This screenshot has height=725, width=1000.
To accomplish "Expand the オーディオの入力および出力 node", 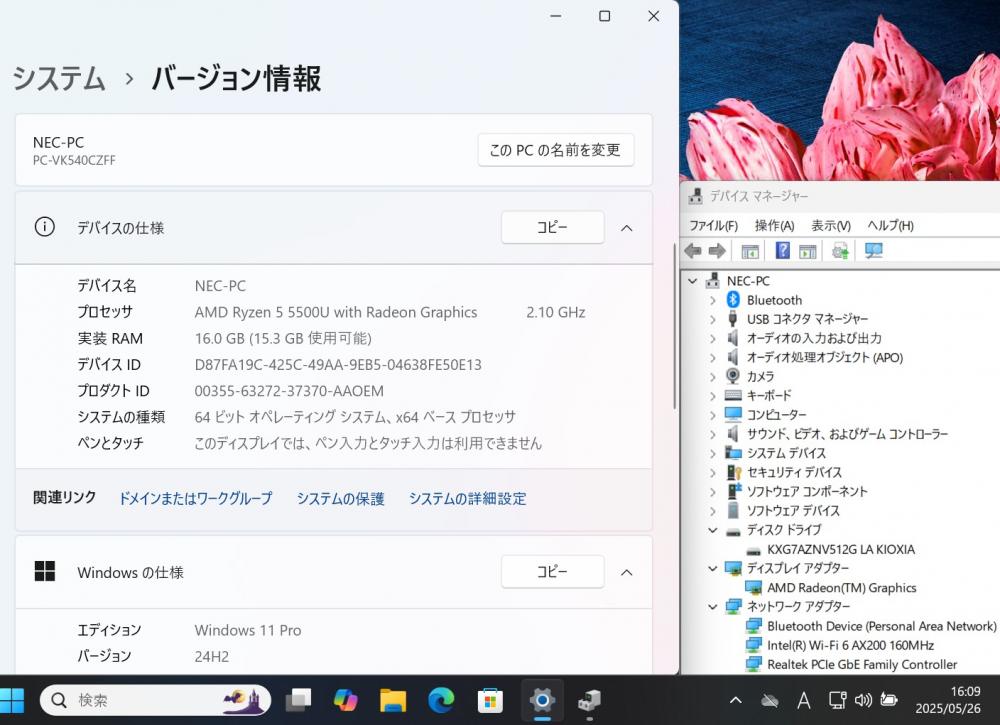I will [x=713, y=339].
